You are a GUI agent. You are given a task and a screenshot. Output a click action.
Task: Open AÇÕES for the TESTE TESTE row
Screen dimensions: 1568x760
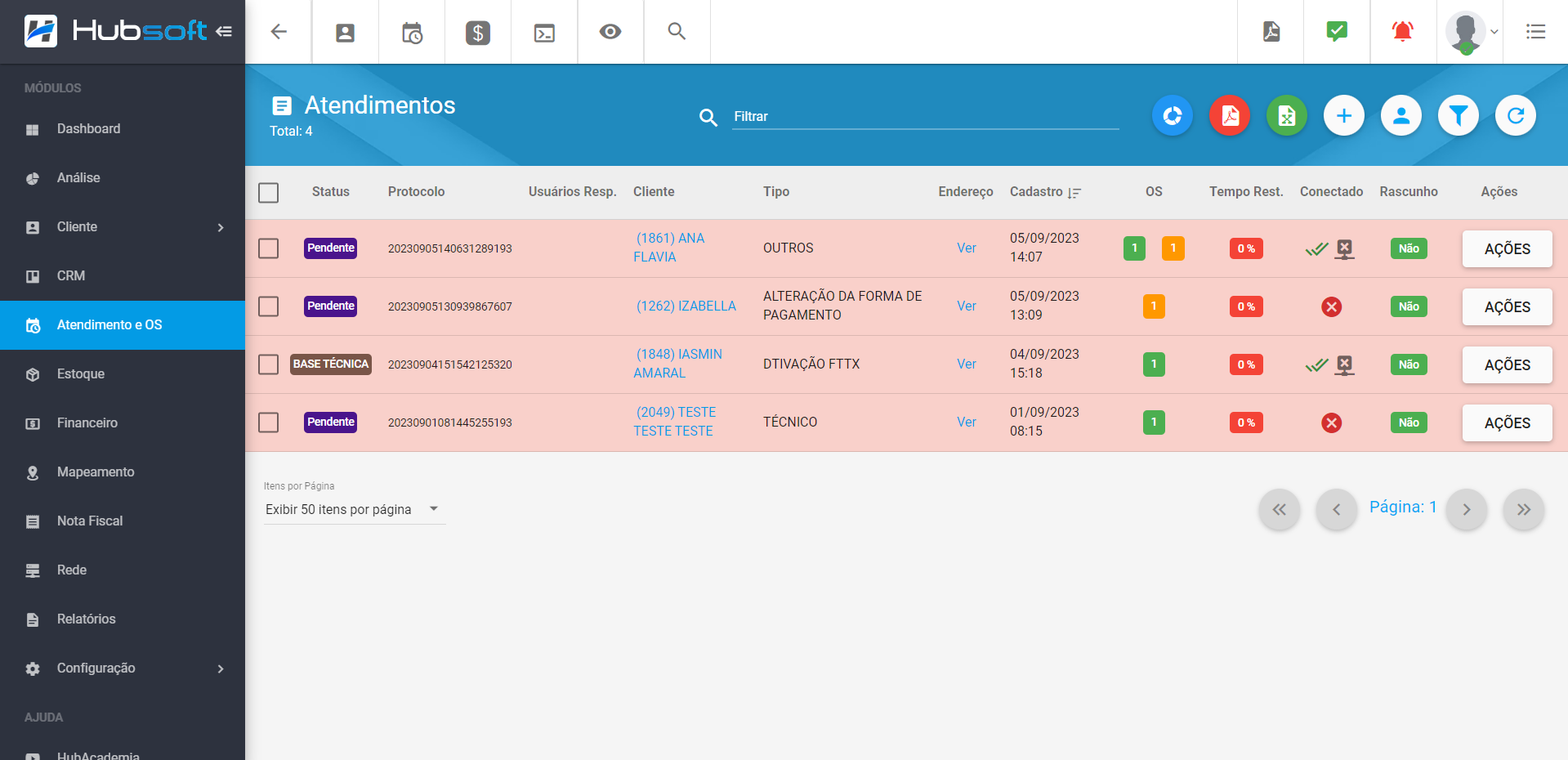tap(1507, 423)
